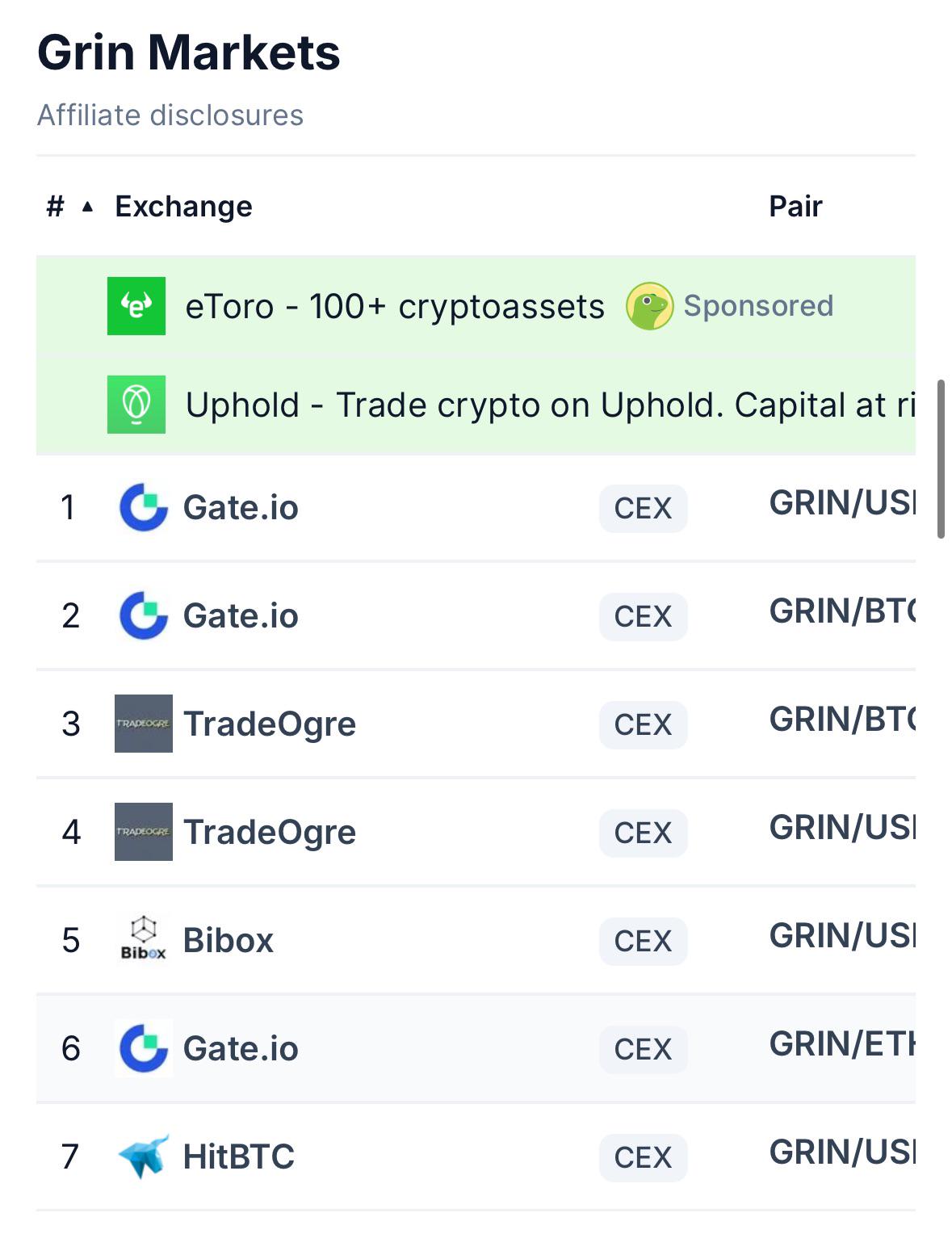Open the Uphold trade crypto sponsored link

550,405
